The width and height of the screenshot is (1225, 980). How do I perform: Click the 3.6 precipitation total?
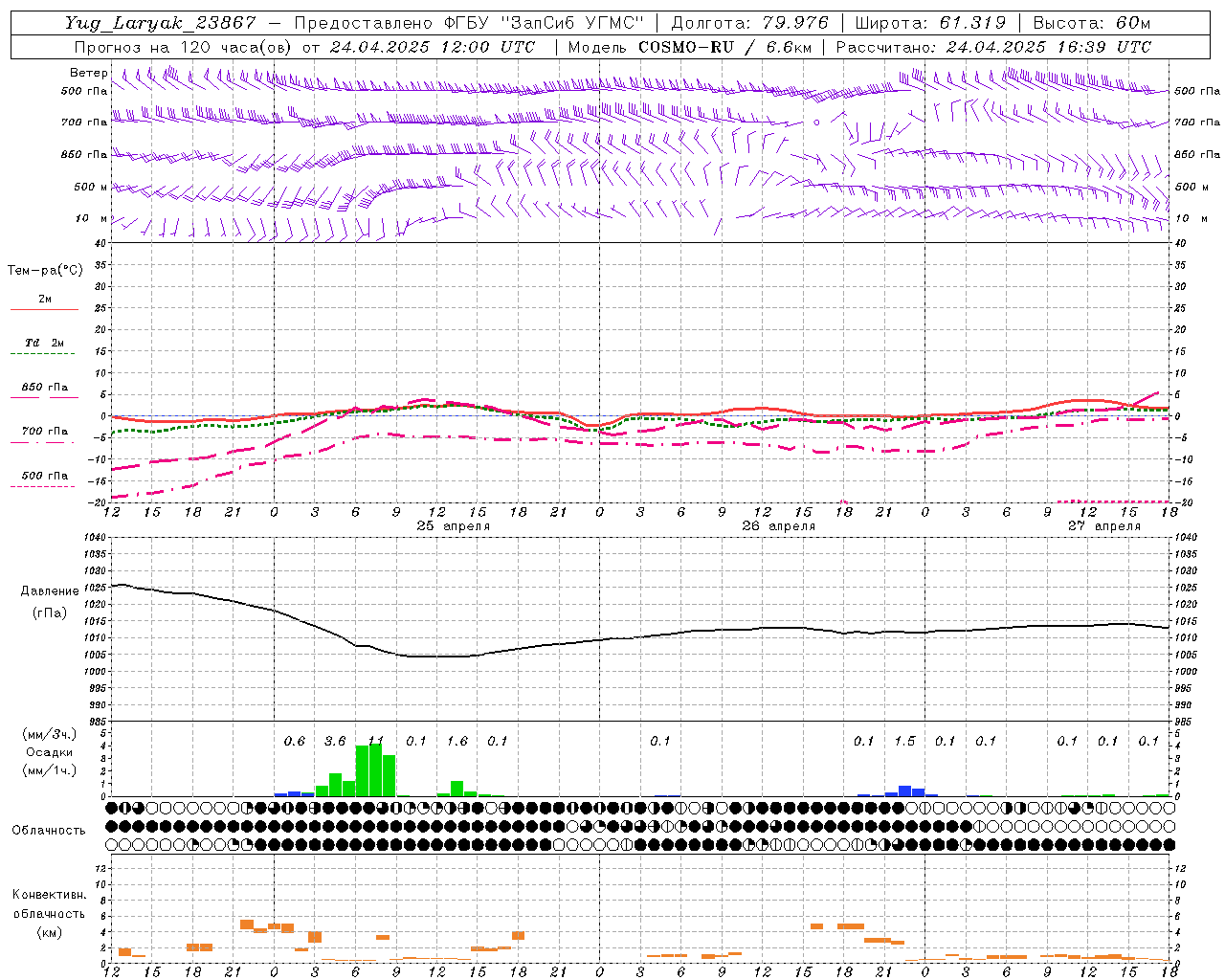coord(335,741)
